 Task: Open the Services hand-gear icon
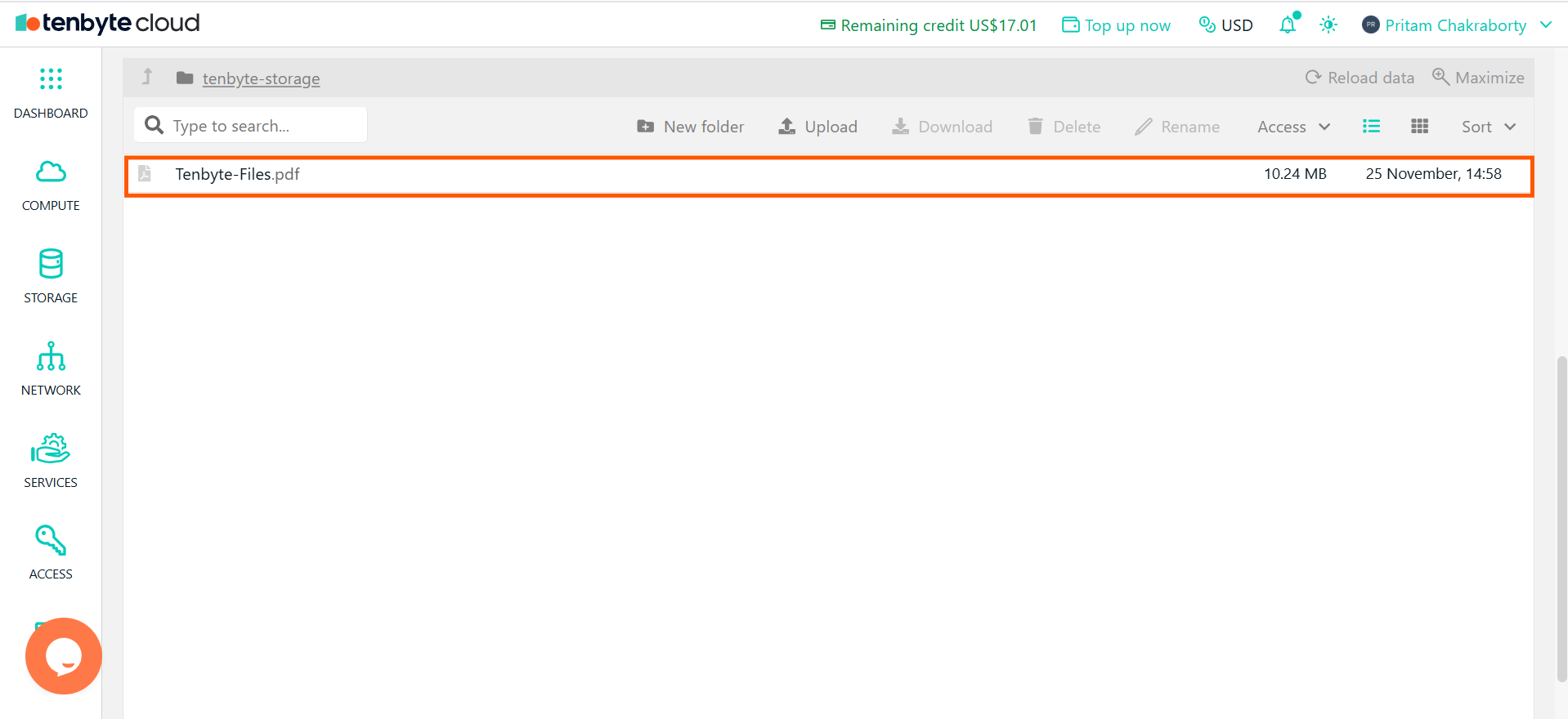pos(51,449)
